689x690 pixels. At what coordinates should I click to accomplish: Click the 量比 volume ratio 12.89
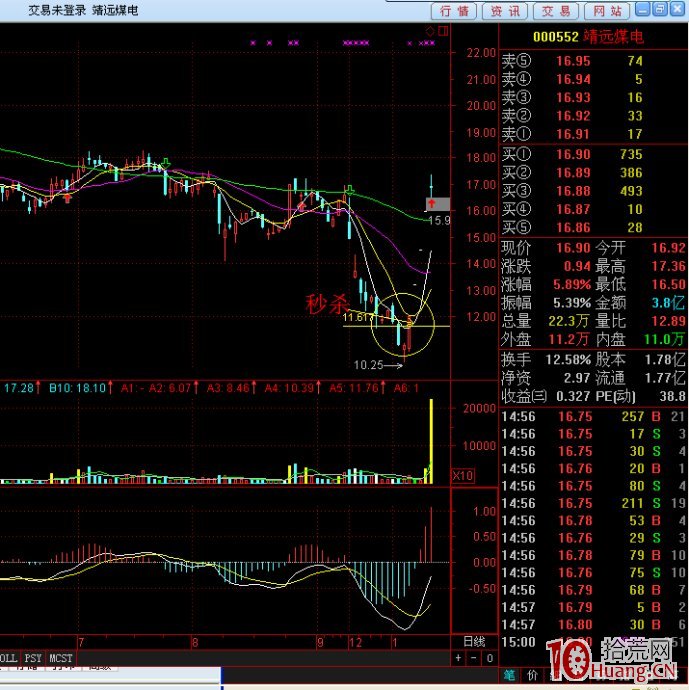click(668, 321)
